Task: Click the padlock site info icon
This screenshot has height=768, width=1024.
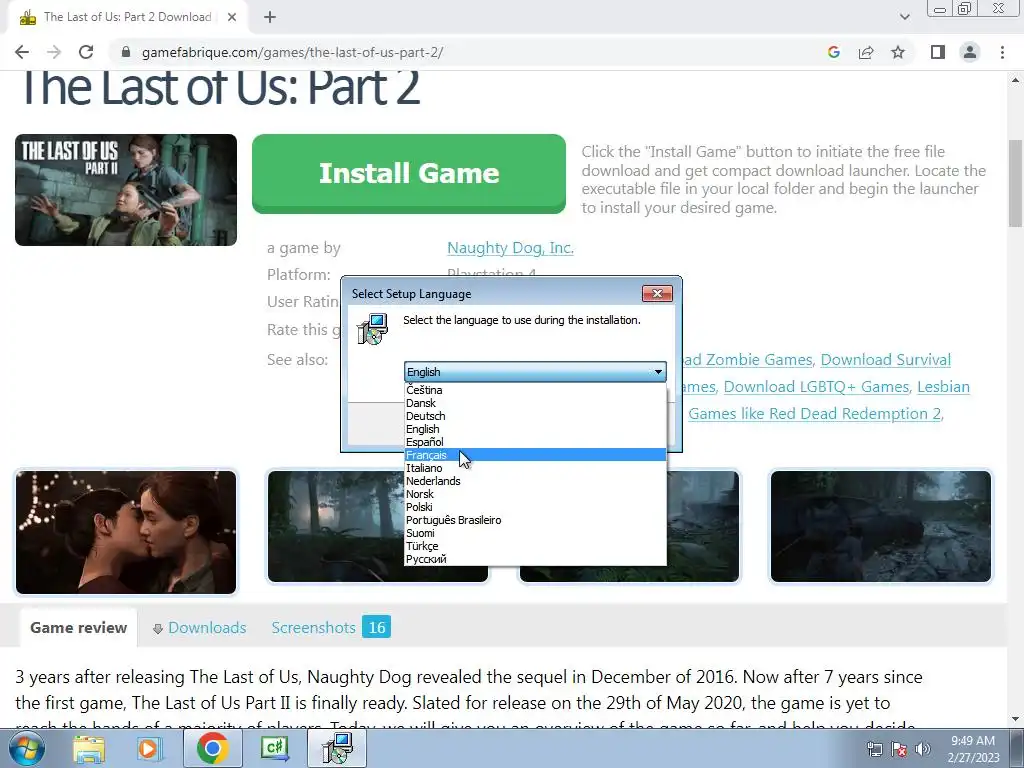Action: [126, 52]
